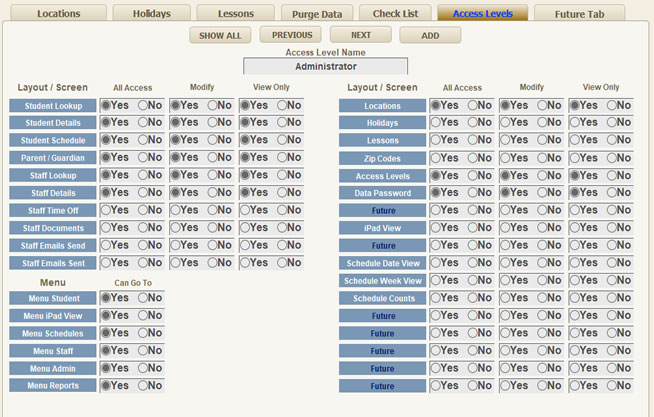The image size is (654, 417).
Task: Set Student Details Modify to No
Action: coord(213,122)
